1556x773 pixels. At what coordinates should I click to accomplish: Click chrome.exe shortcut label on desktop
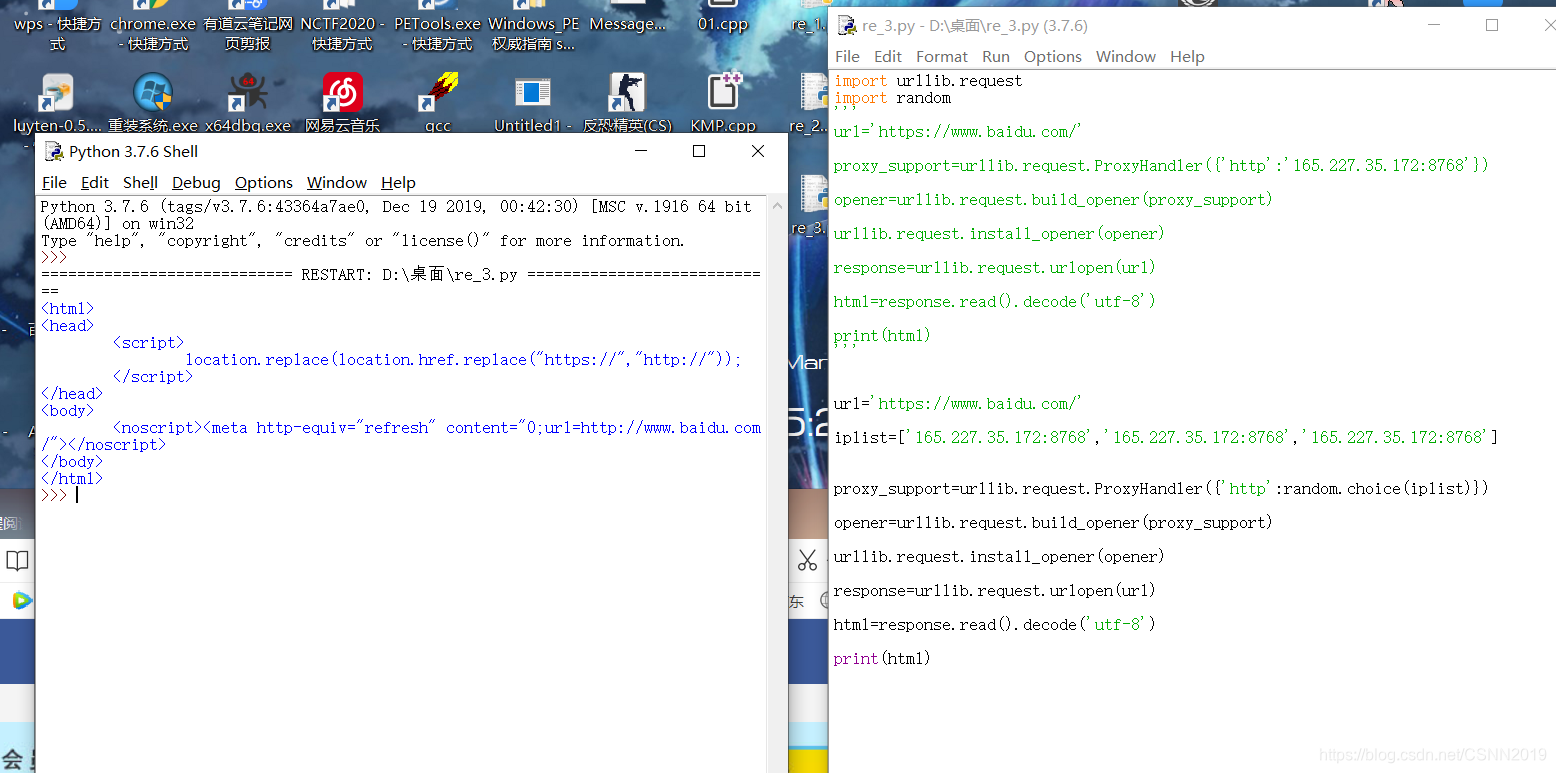pyautogui.click(x=153, y=33)
